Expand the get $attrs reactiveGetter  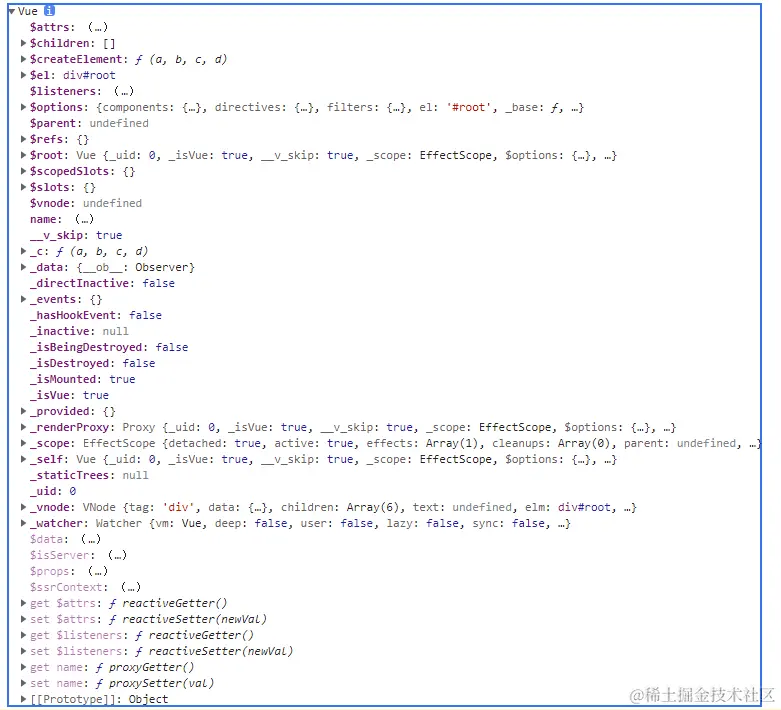pos(23,603)
